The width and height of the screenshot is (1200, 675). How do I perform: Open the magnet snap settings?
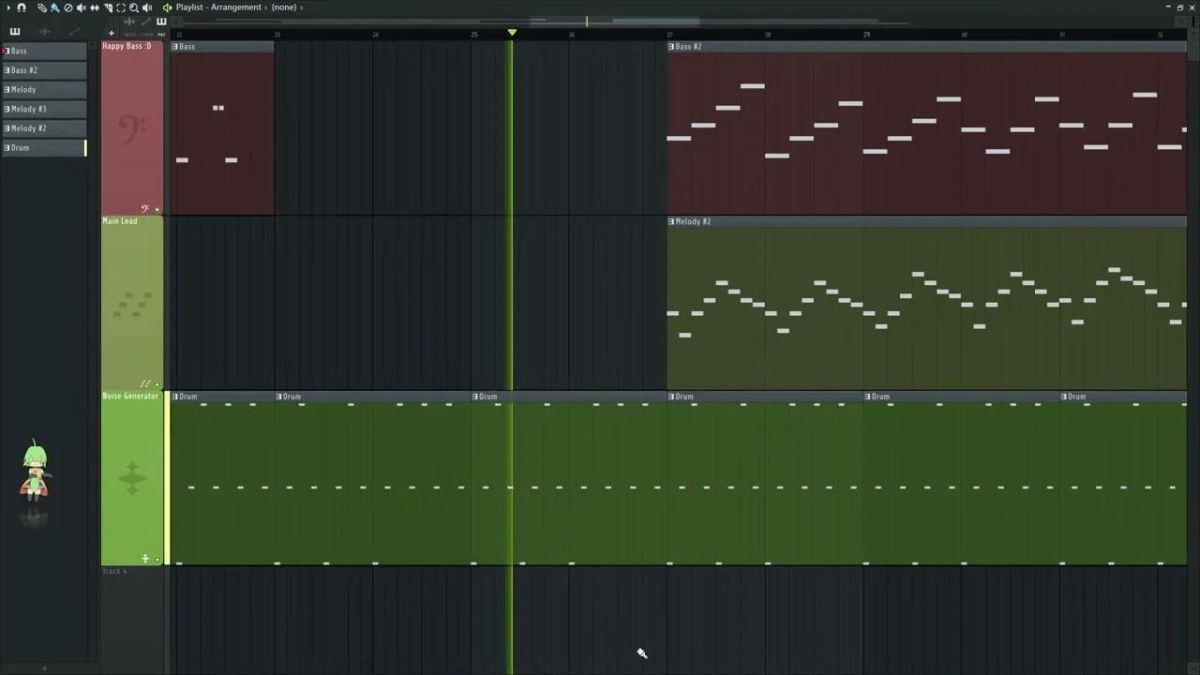(22, 7)
